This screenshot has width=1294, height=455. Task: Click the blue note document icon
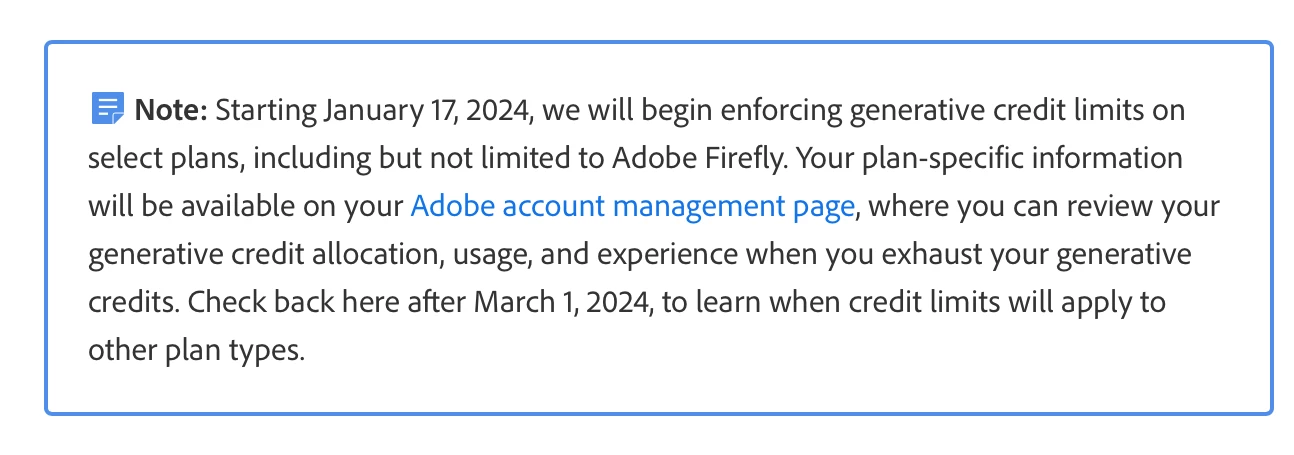coord(107,108)
